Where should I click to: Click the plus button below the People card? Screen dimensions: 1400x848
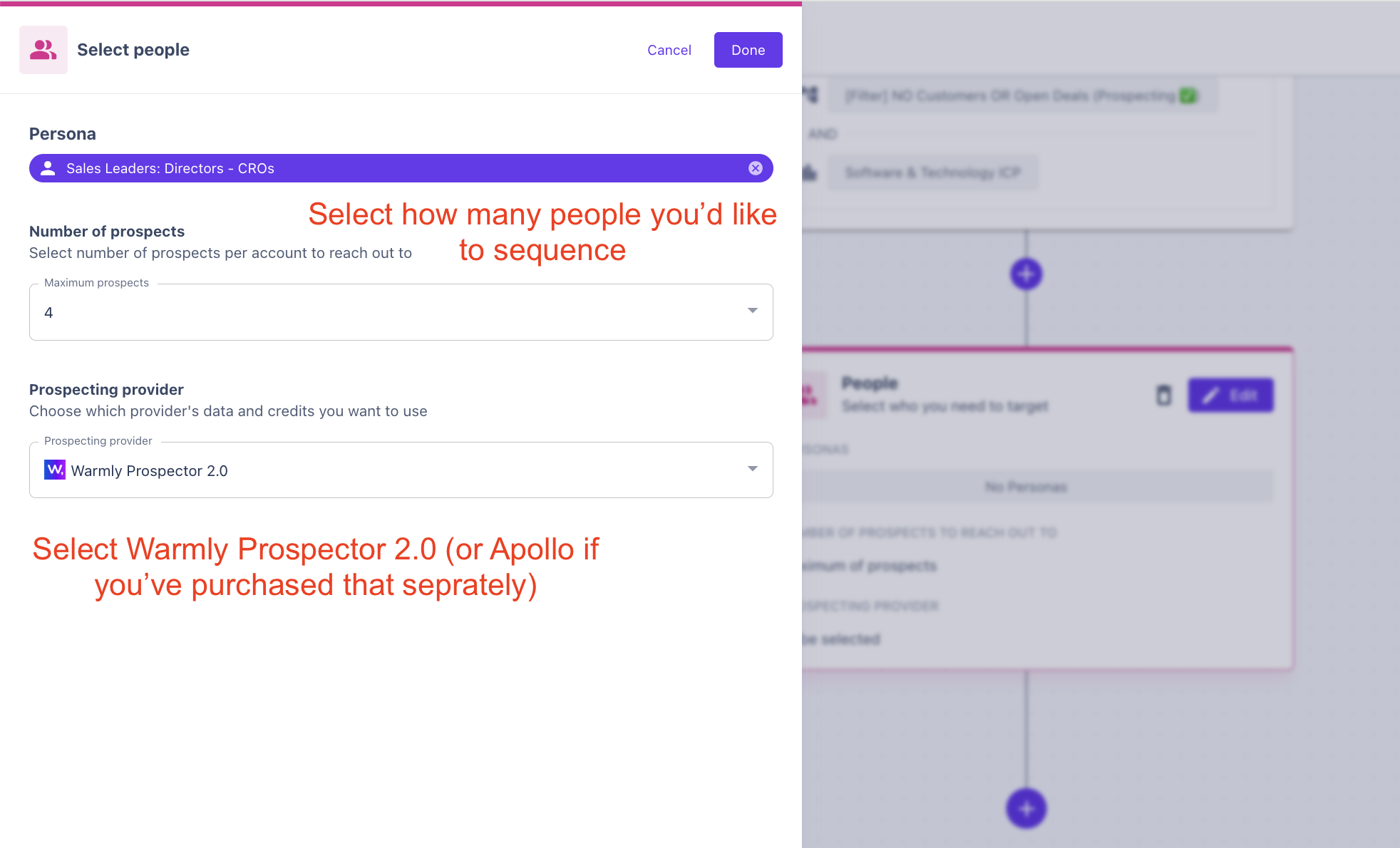point(1026,808)
